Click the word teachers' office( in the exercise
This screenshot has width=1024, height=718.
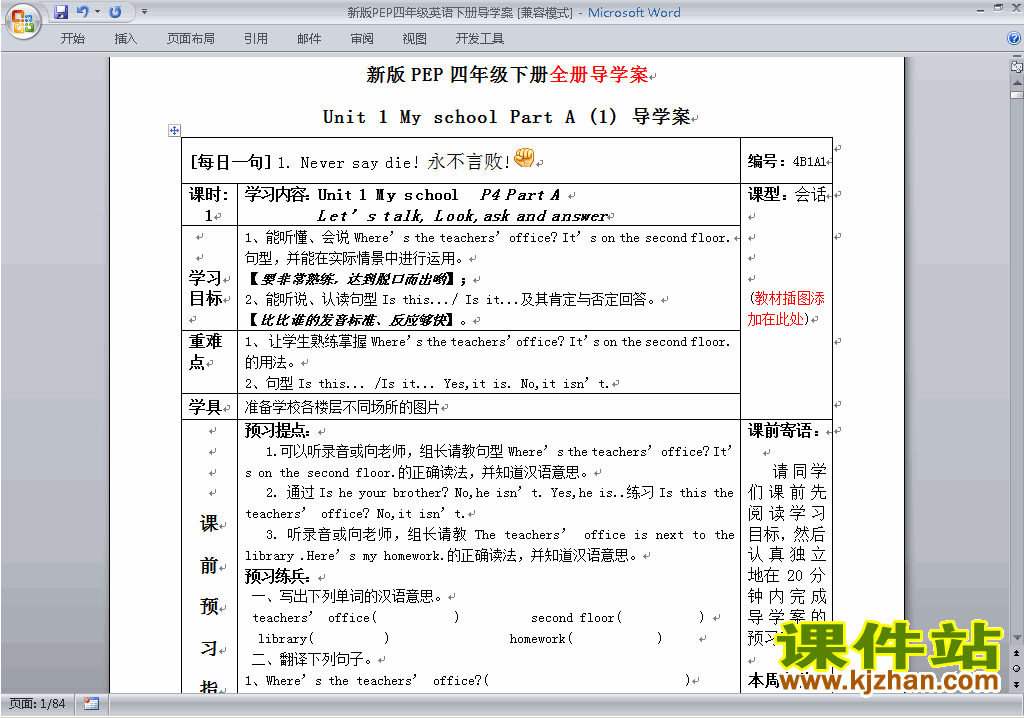[x=315, y=617]
